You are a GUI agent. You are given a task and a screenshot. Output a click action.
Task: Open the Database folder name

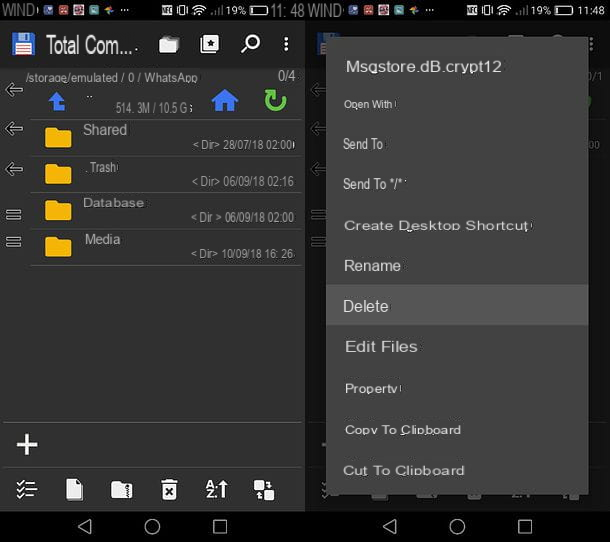click(114, 203)
